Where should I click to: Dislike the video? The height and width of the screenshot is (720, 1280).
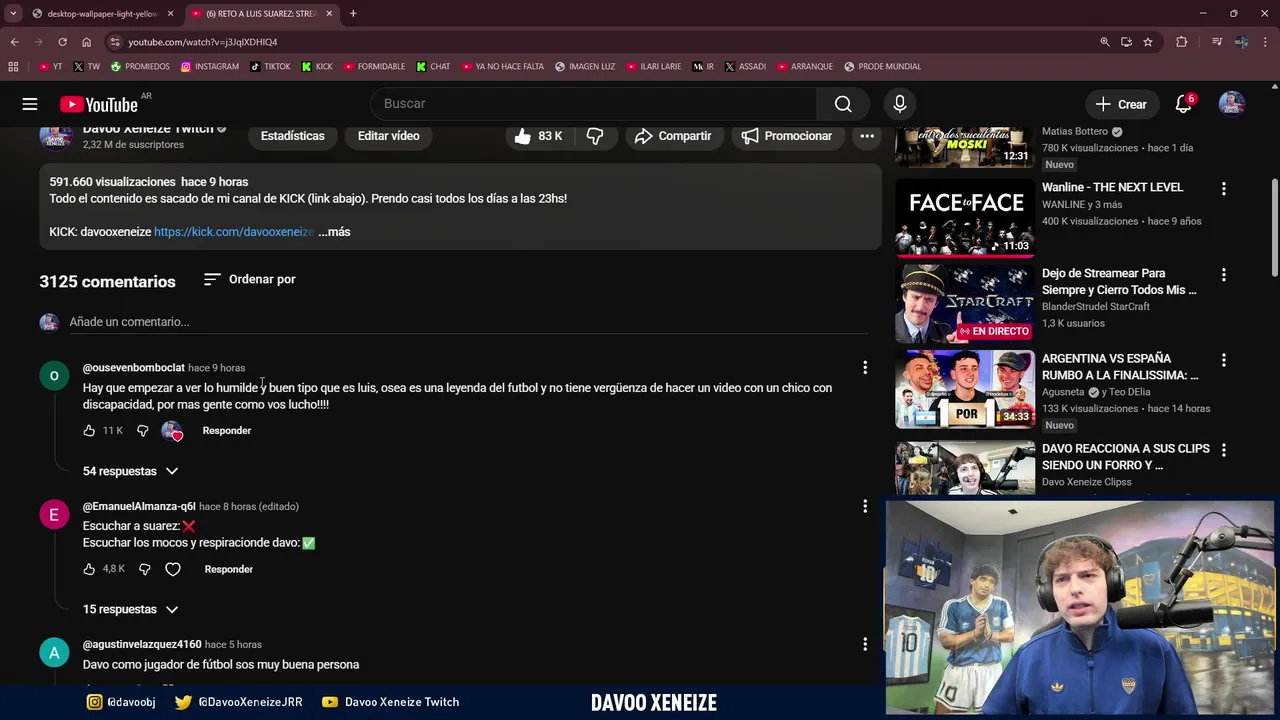(x=595, y=136)
